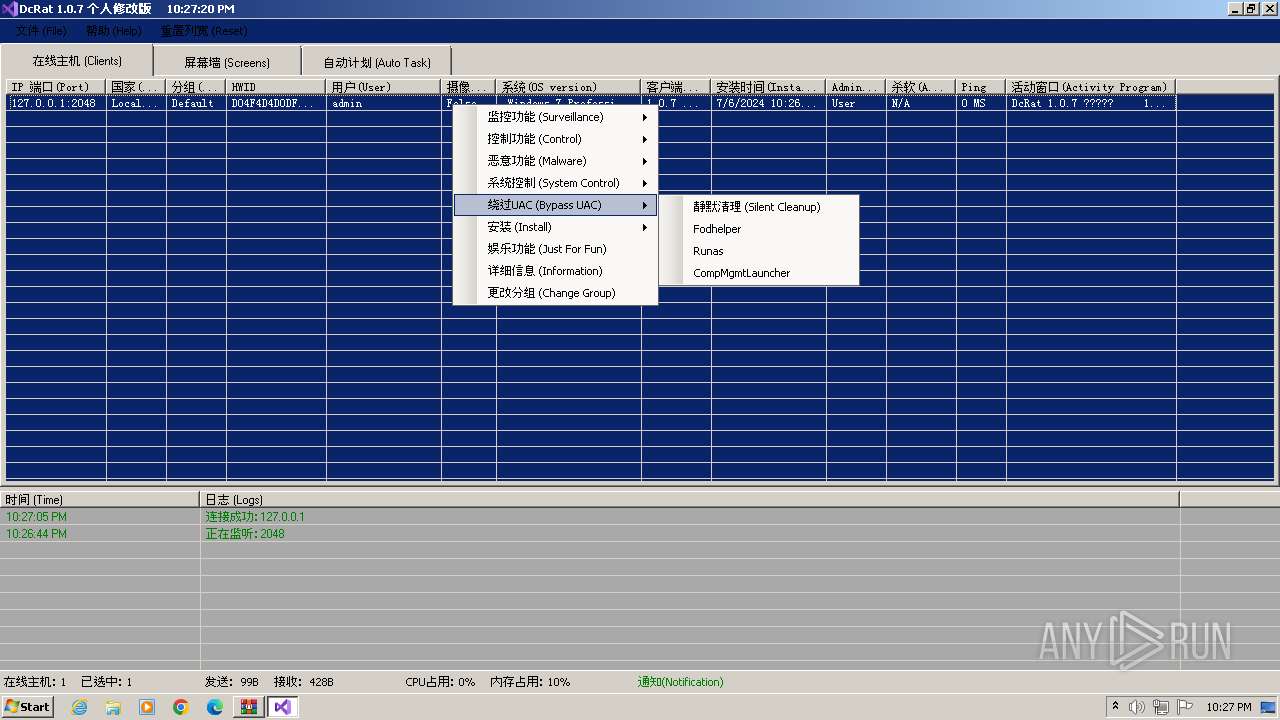This screenshot has width=1280, height=720.
Task: Select 静默清理 (Silent Cleanup) bypass option
Action: [x=759, y=207]
